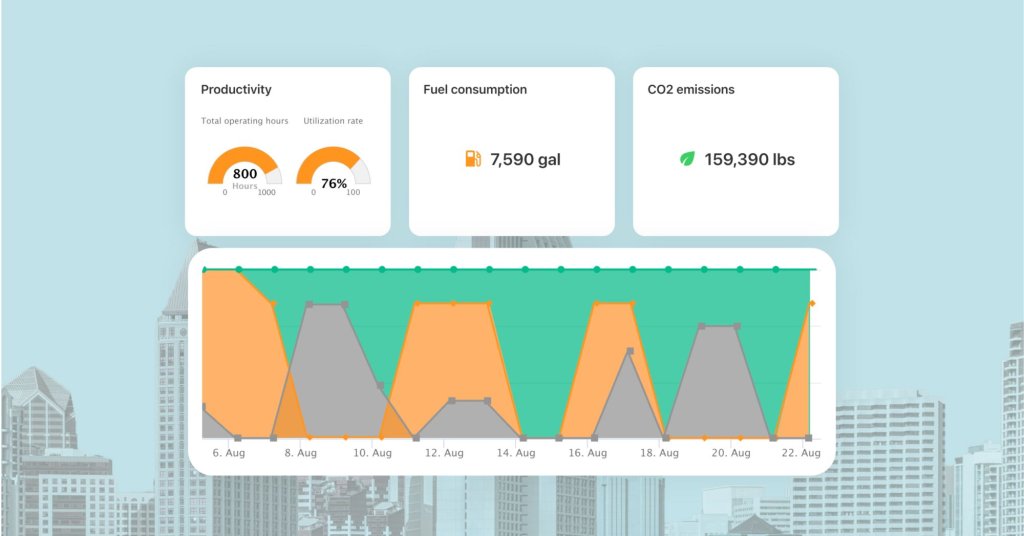Click the 800 Hours gauge reading
The width and height of the screenshot is (1024, 536).
245,175
